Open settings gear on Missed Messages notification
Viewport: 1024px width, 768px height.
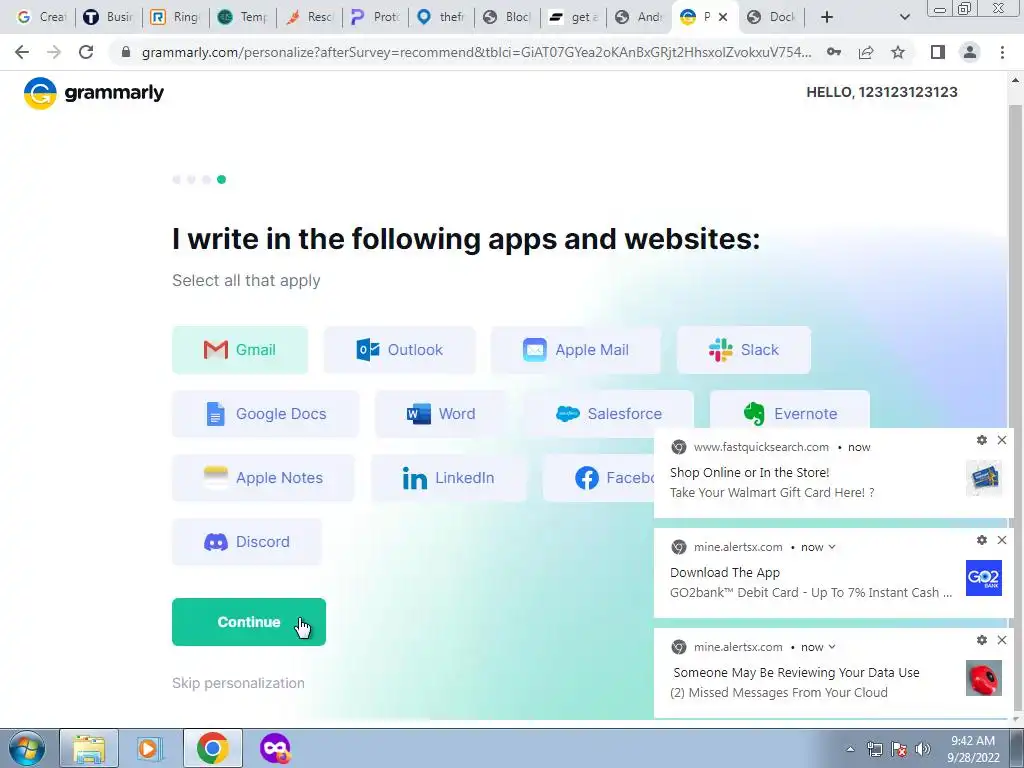tap(982, 640)
